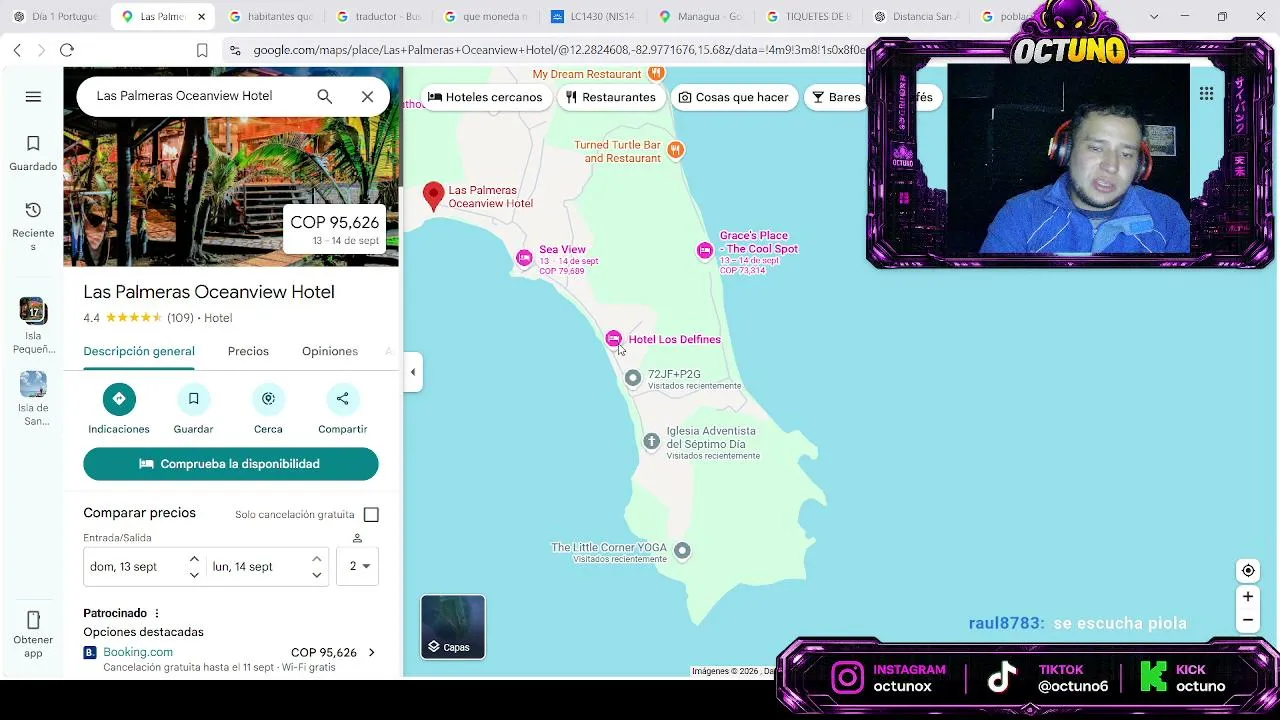Go back with the browser back arrow
Image resolution: width=1280 pixels, height=720 pixels.
point(17,50)
